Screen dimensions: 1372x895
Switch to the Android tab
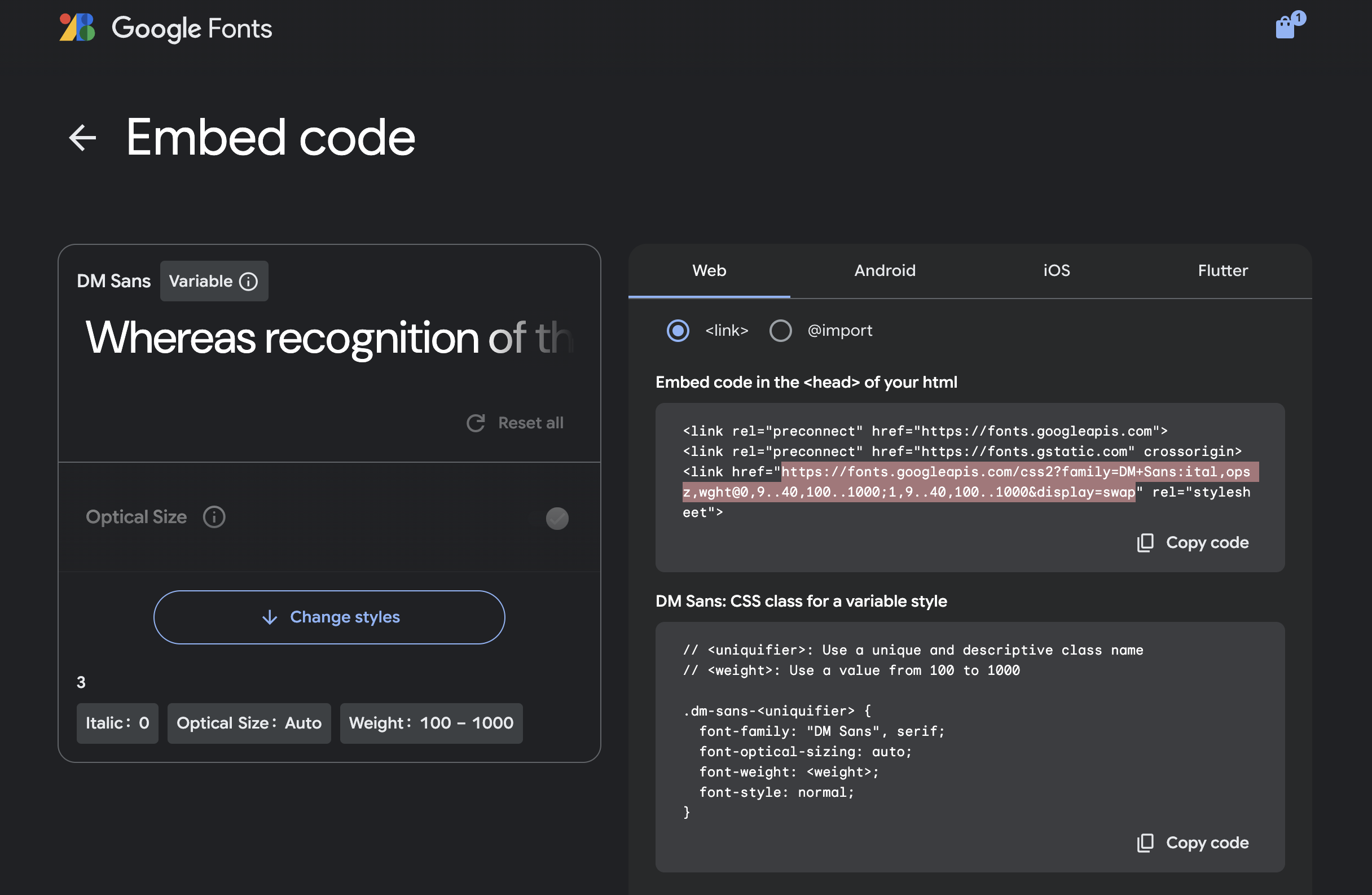(x=885, y=270)
